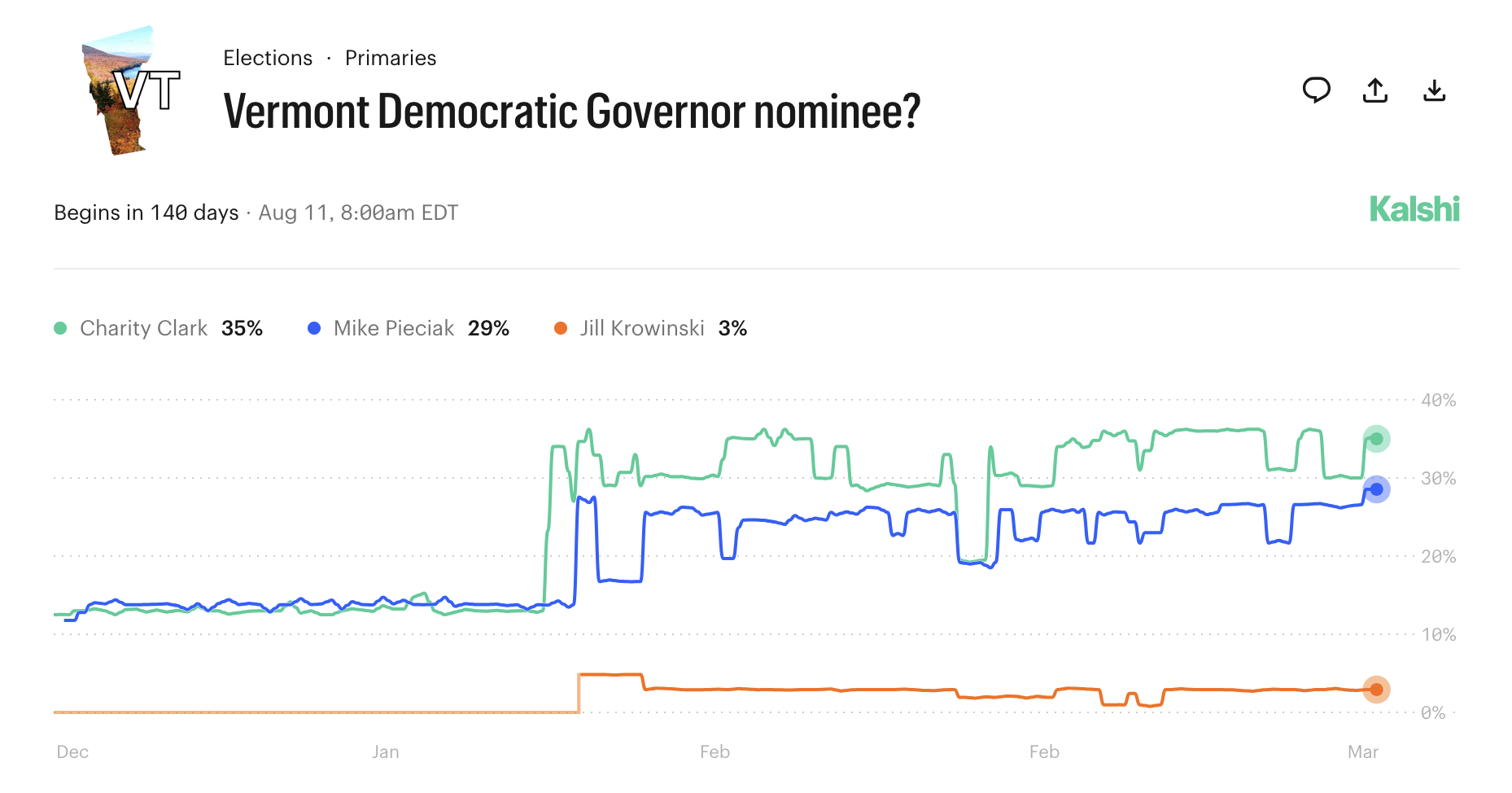Open the comments speech bubble icon

[1316, 90]
